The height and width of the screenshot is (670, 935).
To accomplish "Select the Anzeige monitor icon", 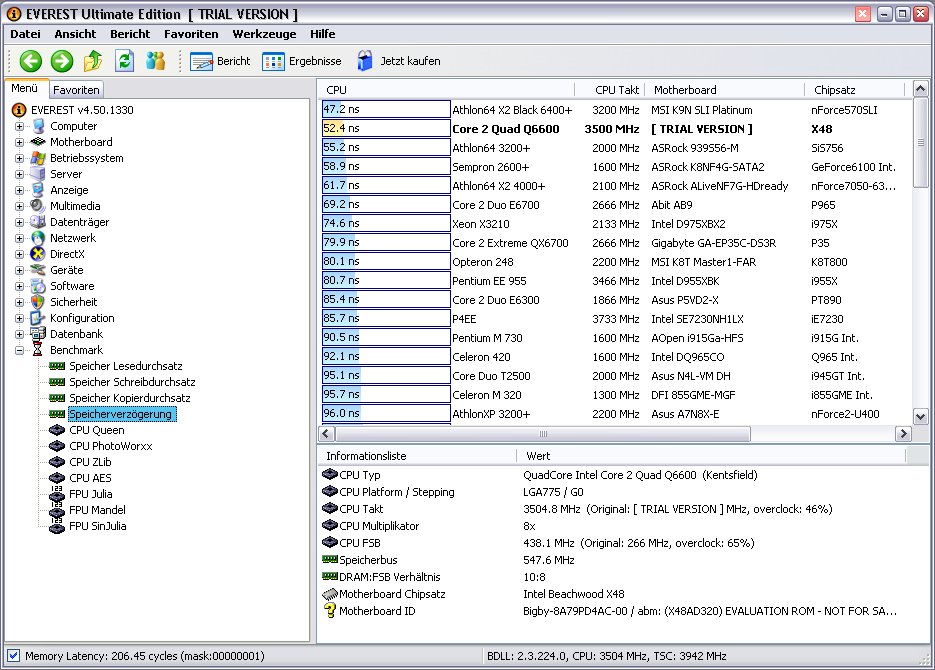I will point(38,190).
